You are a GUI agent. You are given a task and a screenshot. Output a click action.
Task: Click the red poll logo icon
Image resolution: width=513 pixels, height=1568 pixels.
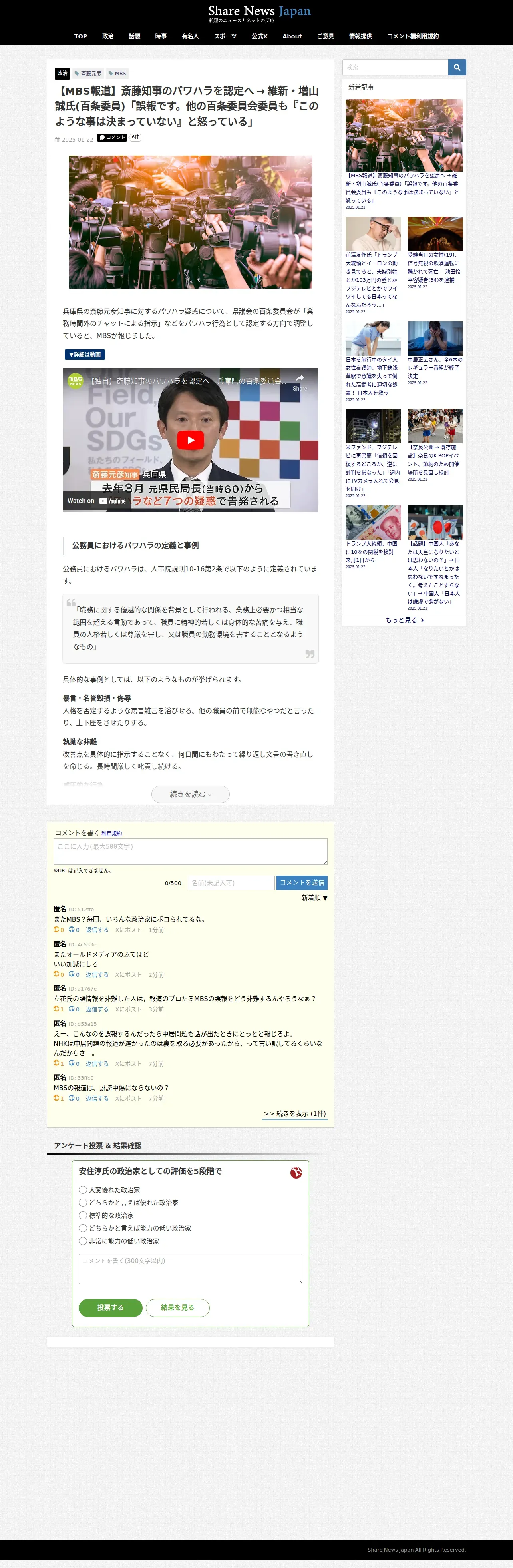pyautogui.click(x=296, y=1172)
